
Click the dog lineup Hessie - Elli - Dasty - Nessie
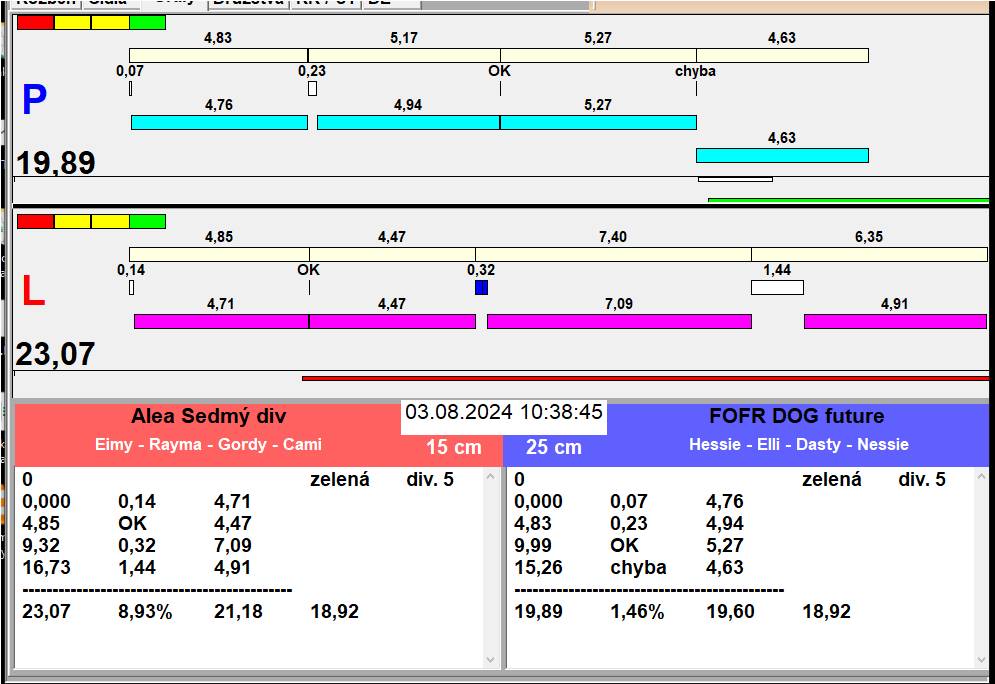point(799,444)
